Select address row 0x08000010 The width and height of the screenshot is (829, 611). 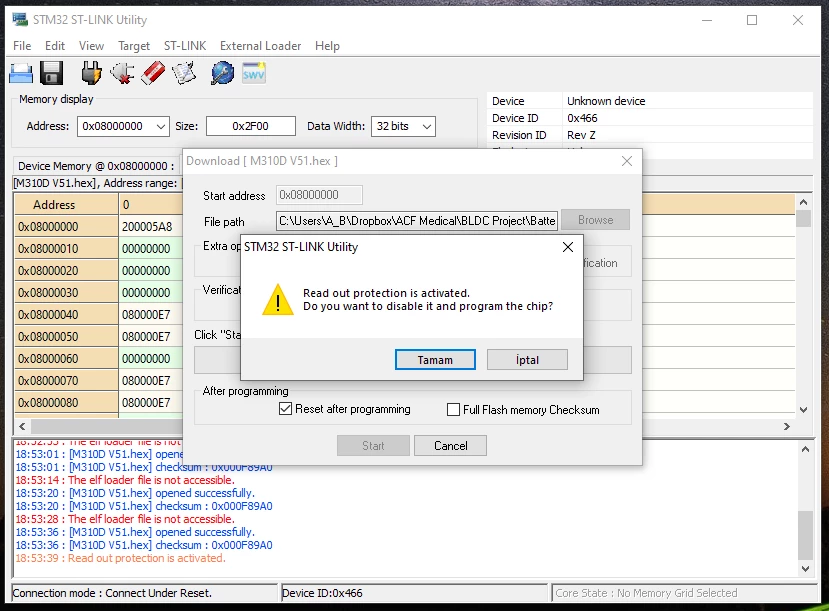tap(66, 248)
